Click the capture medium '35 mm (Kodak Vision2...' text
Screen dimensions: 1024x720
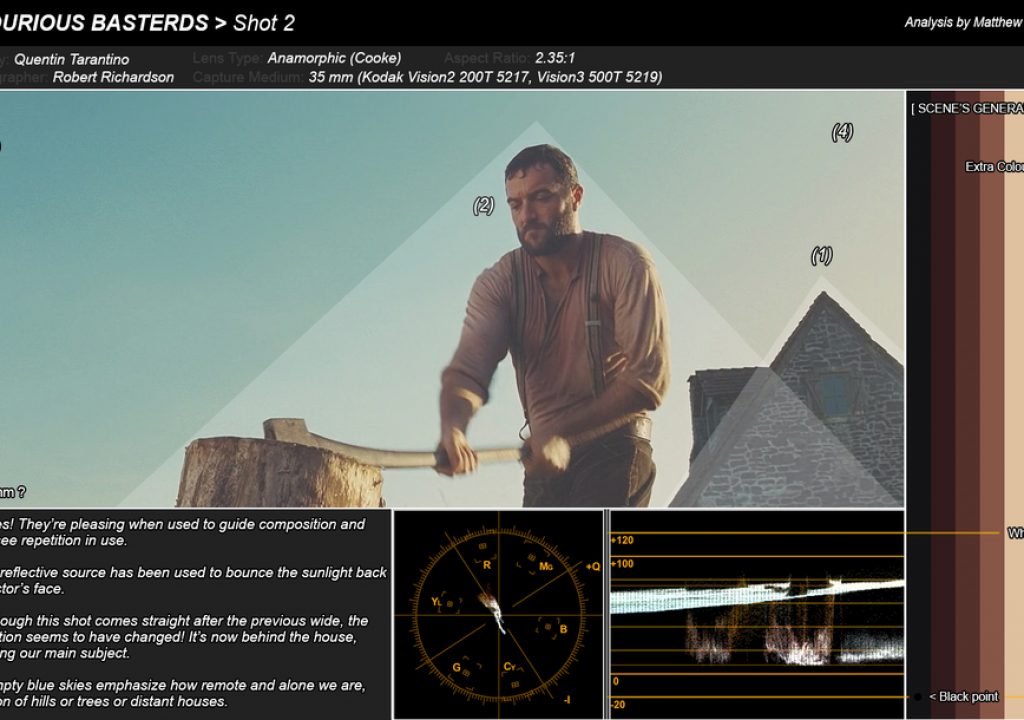(x=485, y=77)
